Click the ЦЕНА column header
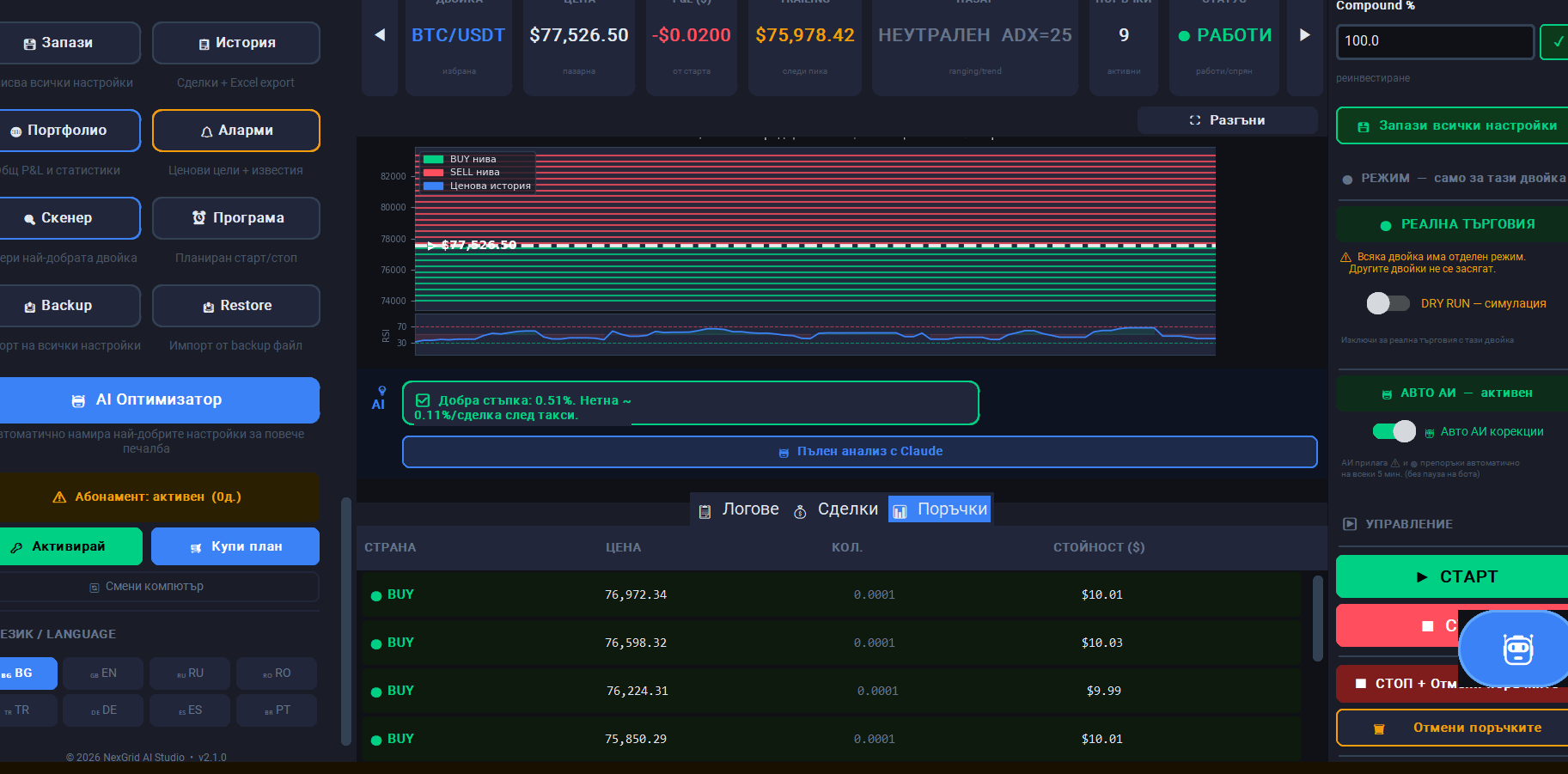The height and width of the screenshot is (774, 1568). [x=623, y=548]
